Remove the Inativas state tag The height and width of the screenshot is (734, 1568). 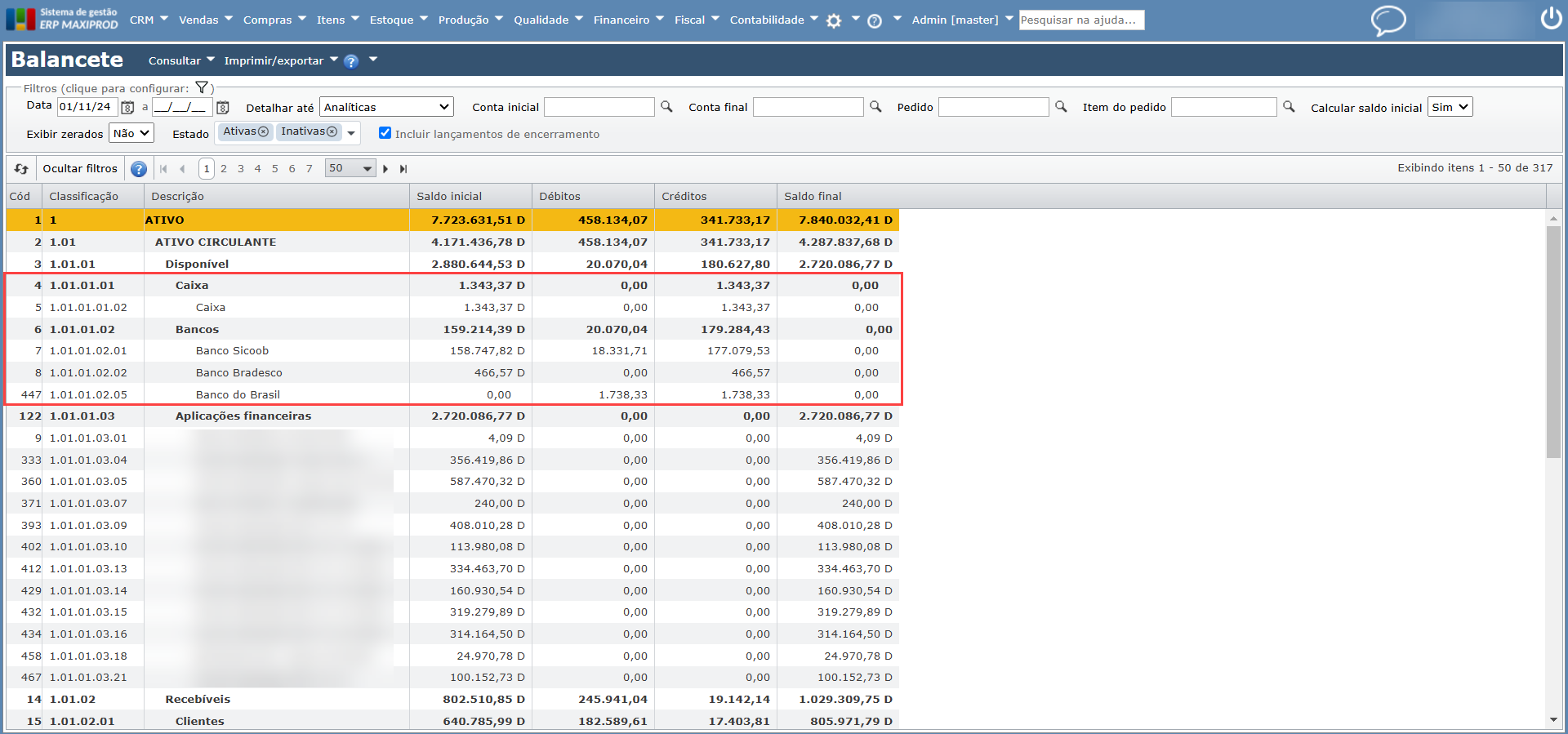pos(332,131)
